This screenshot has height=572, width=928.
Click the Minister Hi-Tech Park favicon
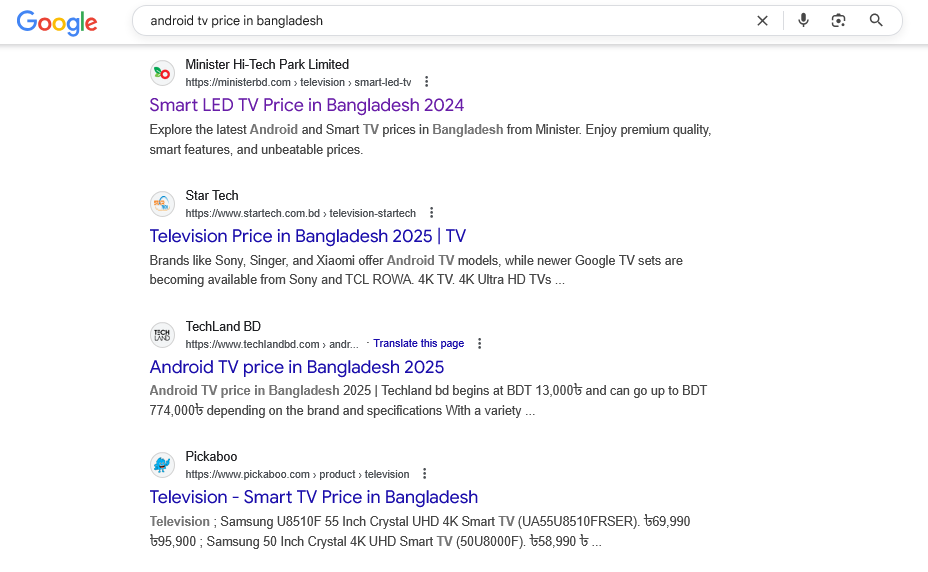point(162,73)
